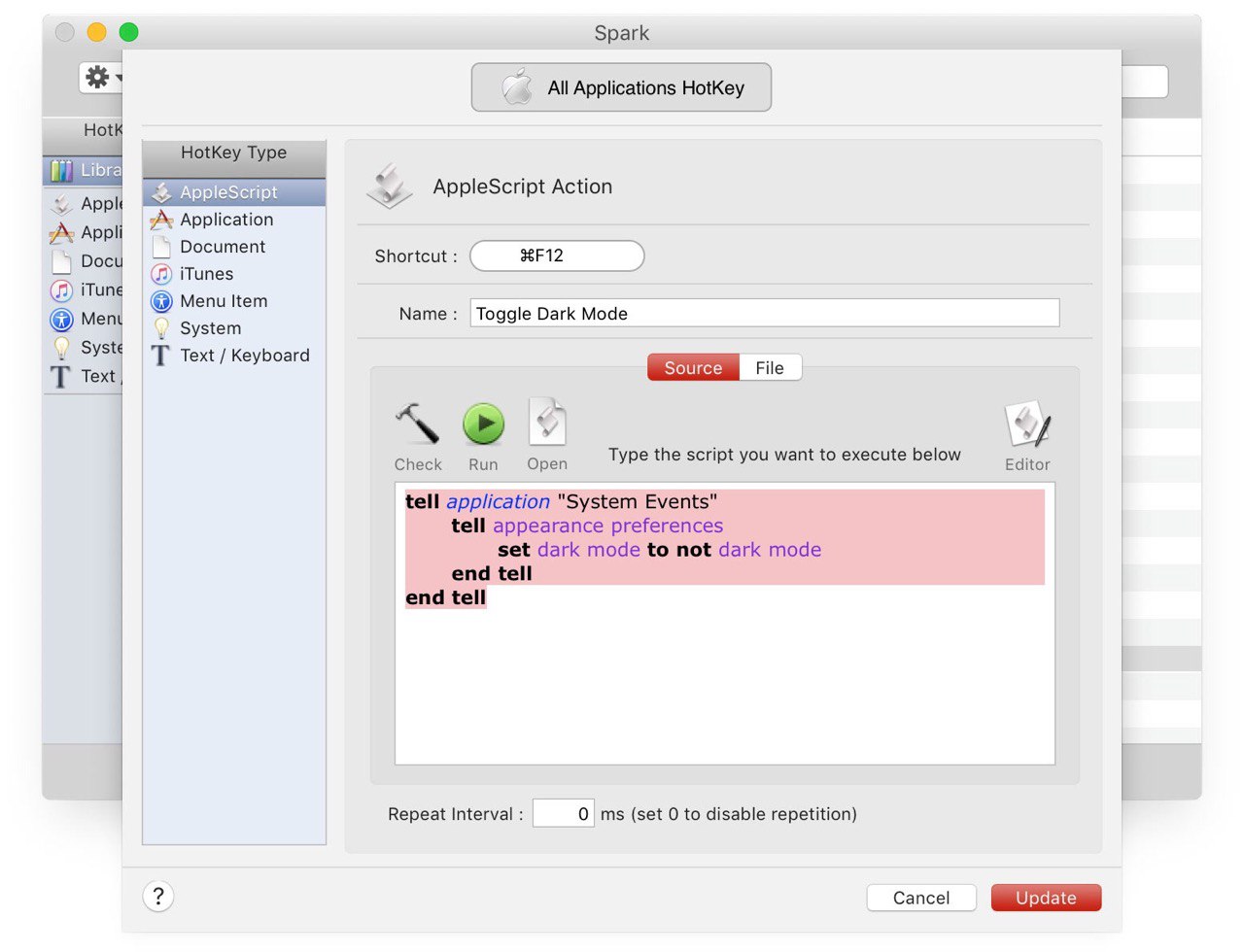Click the 'end tell' last script line
The width and height of the screenshot is (1244, 952).
[445, 597]
